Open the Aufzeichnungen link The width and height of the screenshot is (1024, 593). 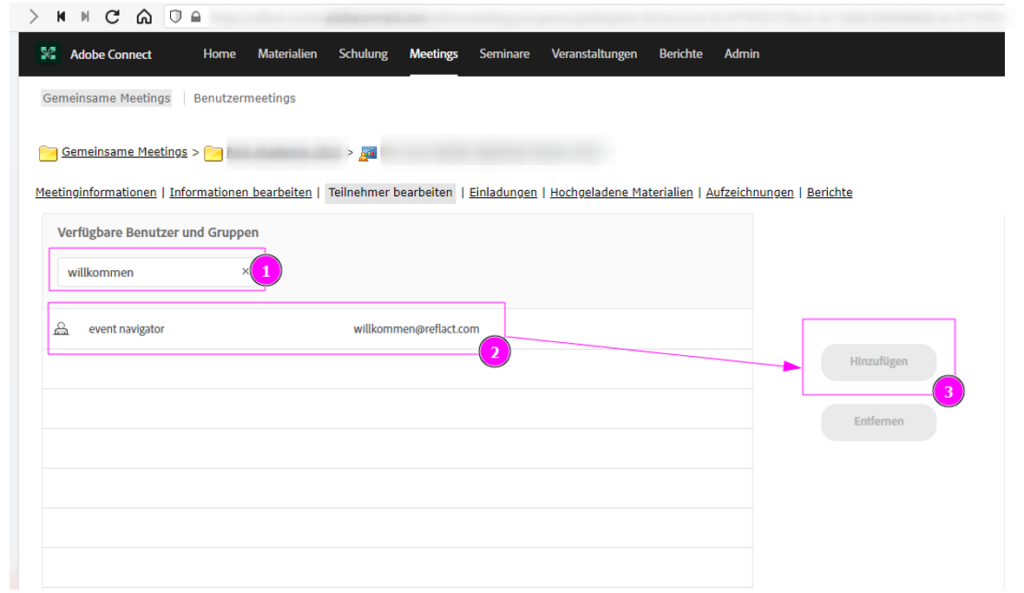coord(749,192)
